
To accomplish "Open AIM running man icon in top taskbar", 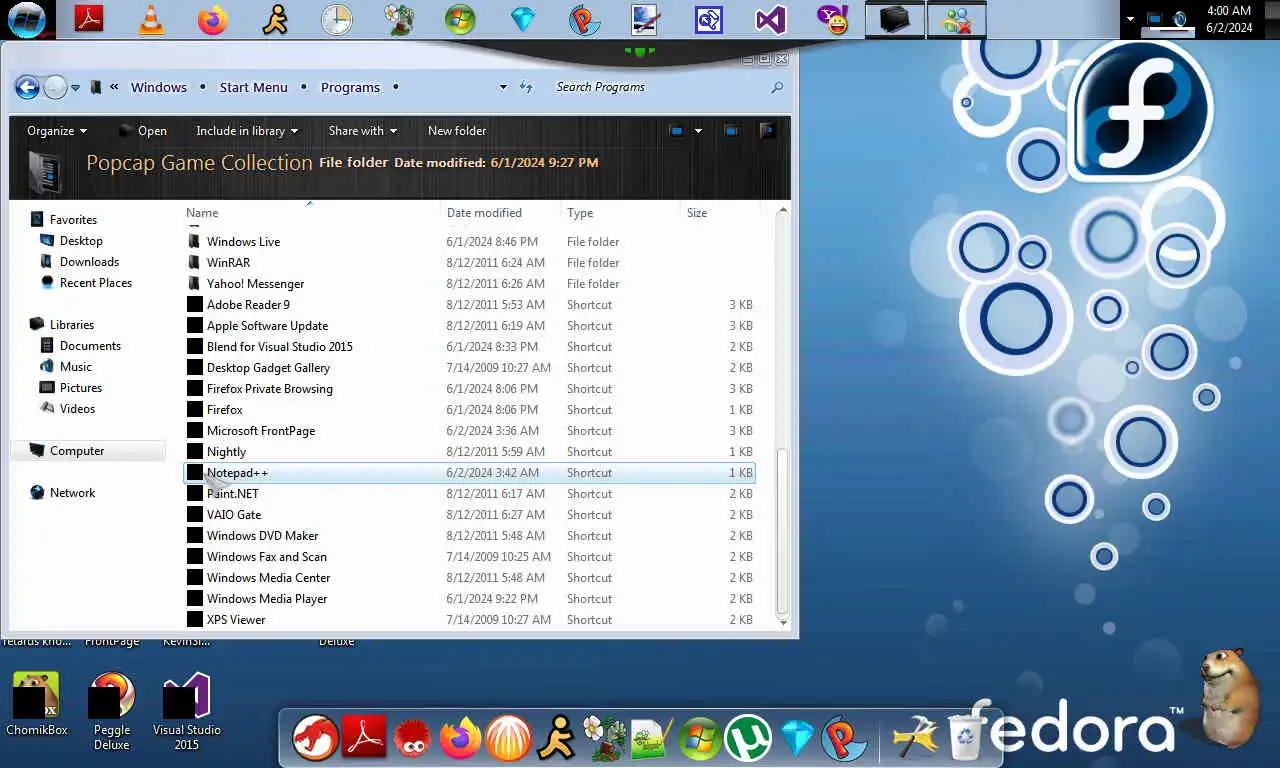I will 275,19.
